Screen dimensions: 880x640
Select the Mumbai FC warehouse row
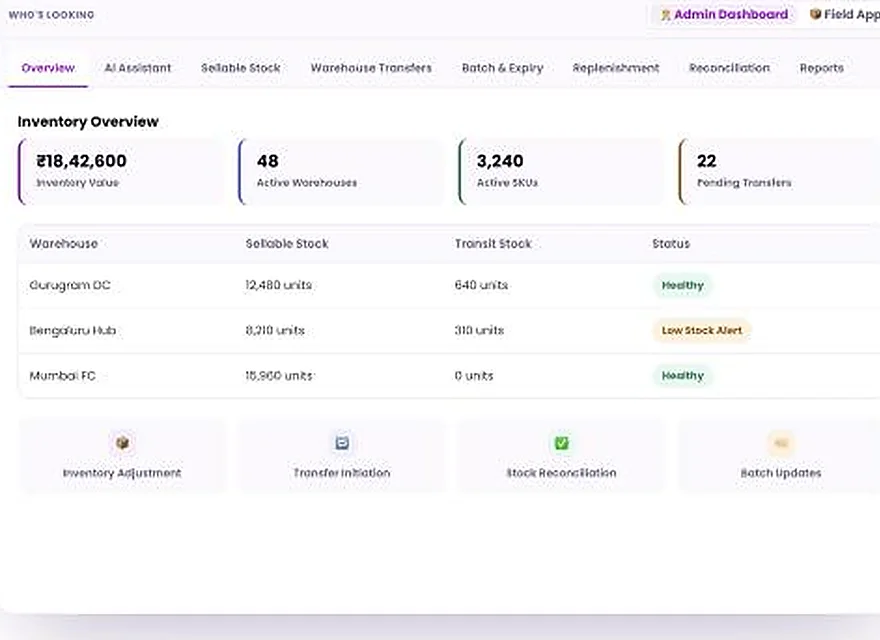449,376
